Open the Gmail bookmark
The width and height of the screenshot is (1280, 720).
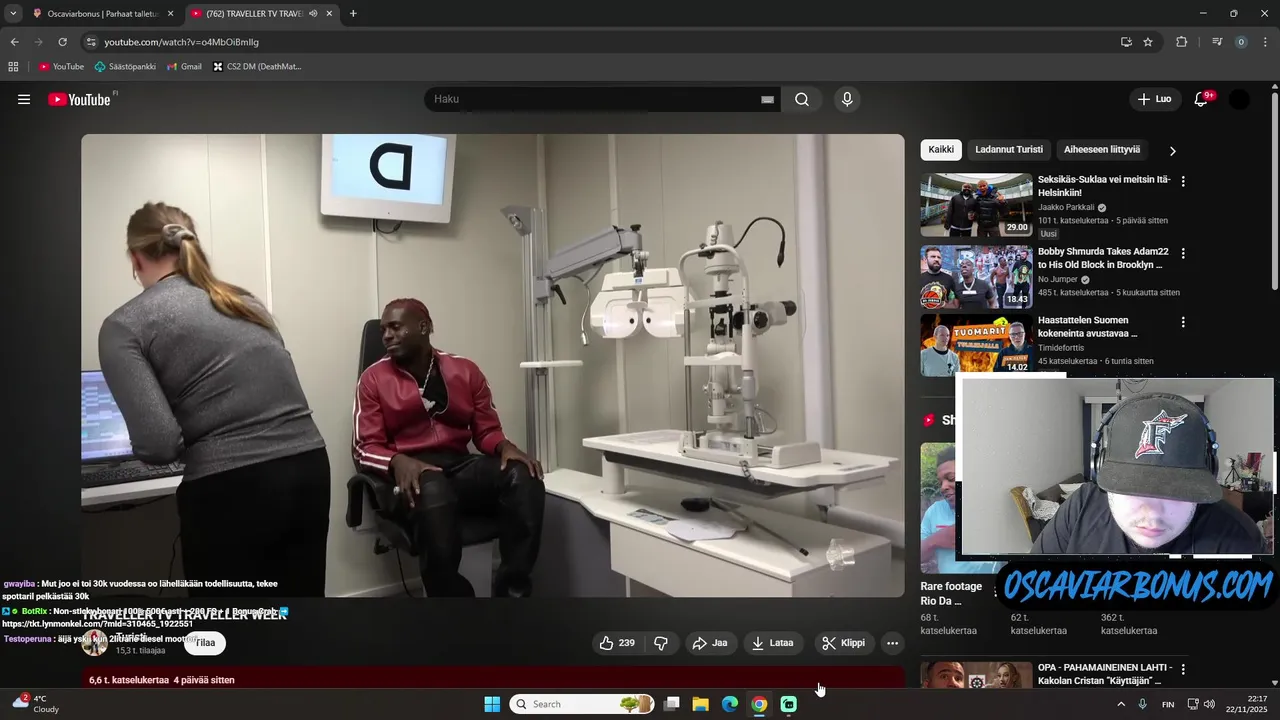184,67
